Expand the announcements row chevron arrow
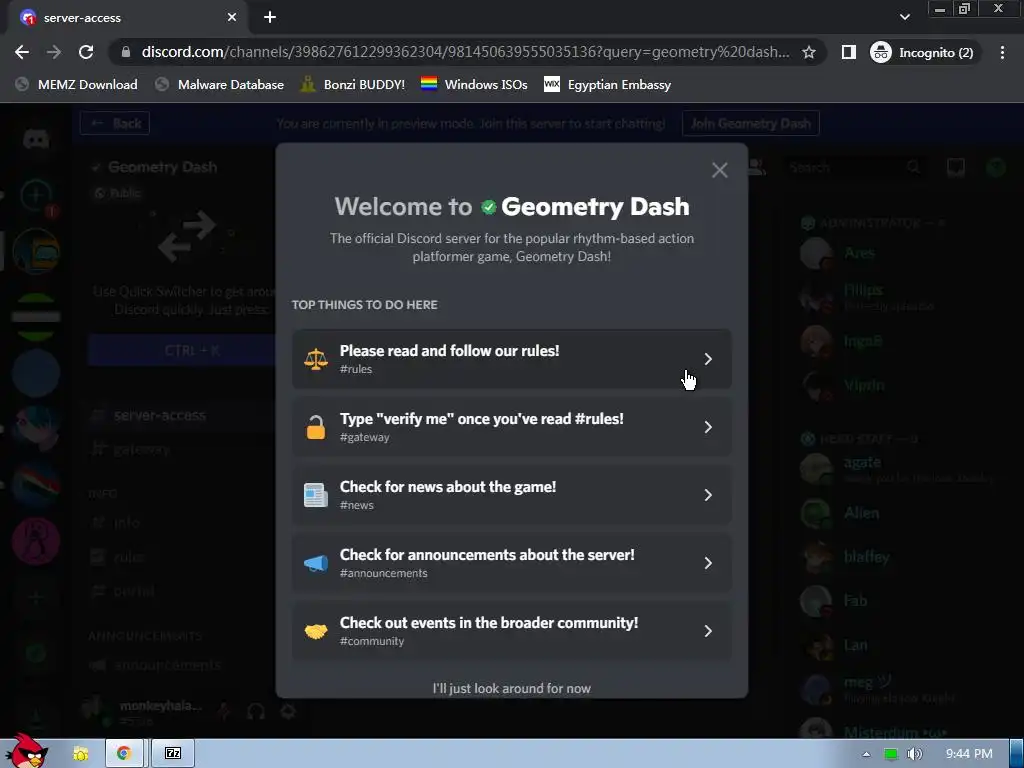The image size is (1024, 768). click(708, 563)
